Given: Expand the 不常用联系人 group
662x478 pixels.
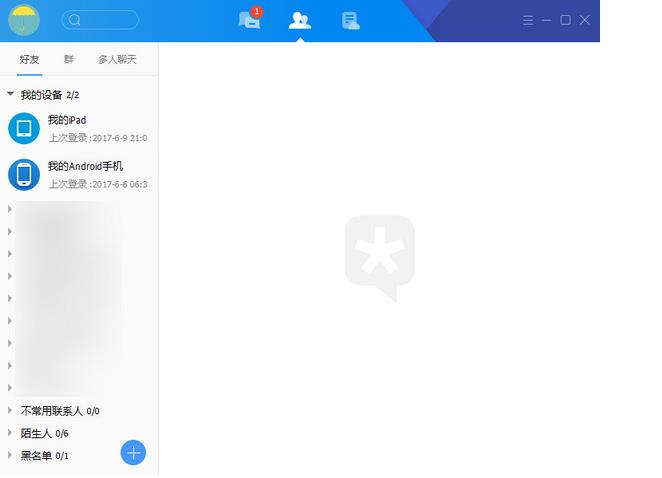Looking at the screenshot, I should click(11, 410).
